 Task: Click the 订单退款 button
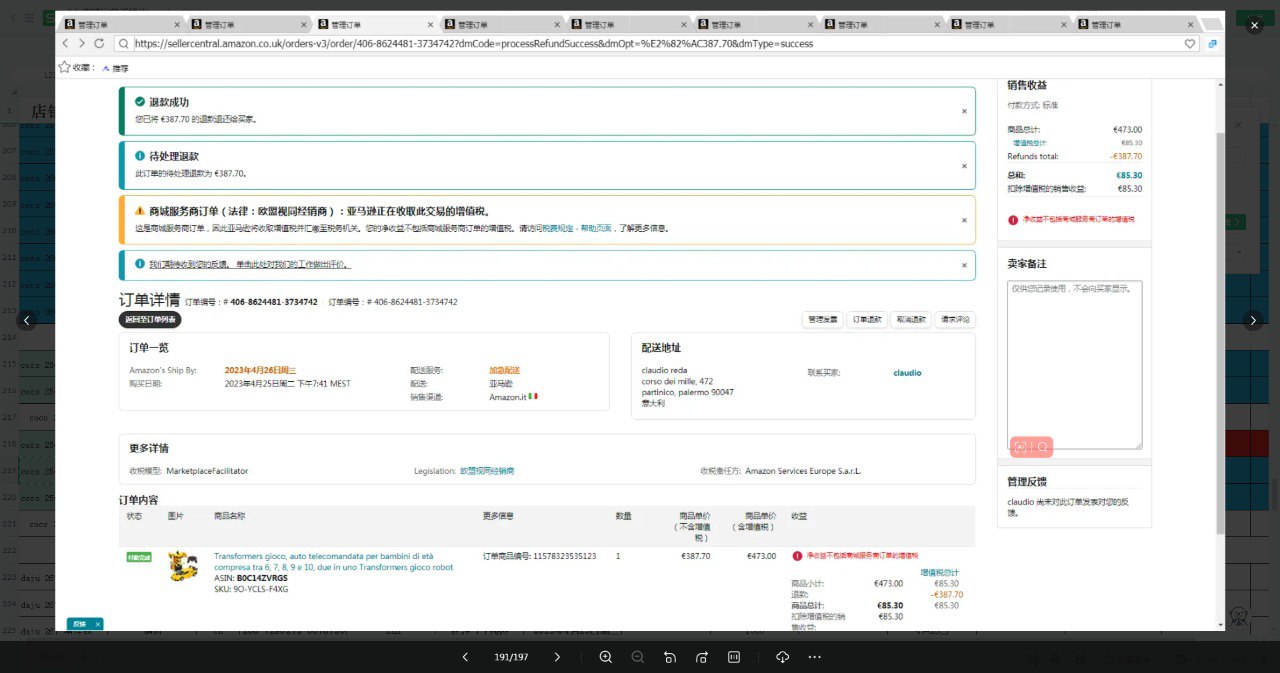[866, 320]
